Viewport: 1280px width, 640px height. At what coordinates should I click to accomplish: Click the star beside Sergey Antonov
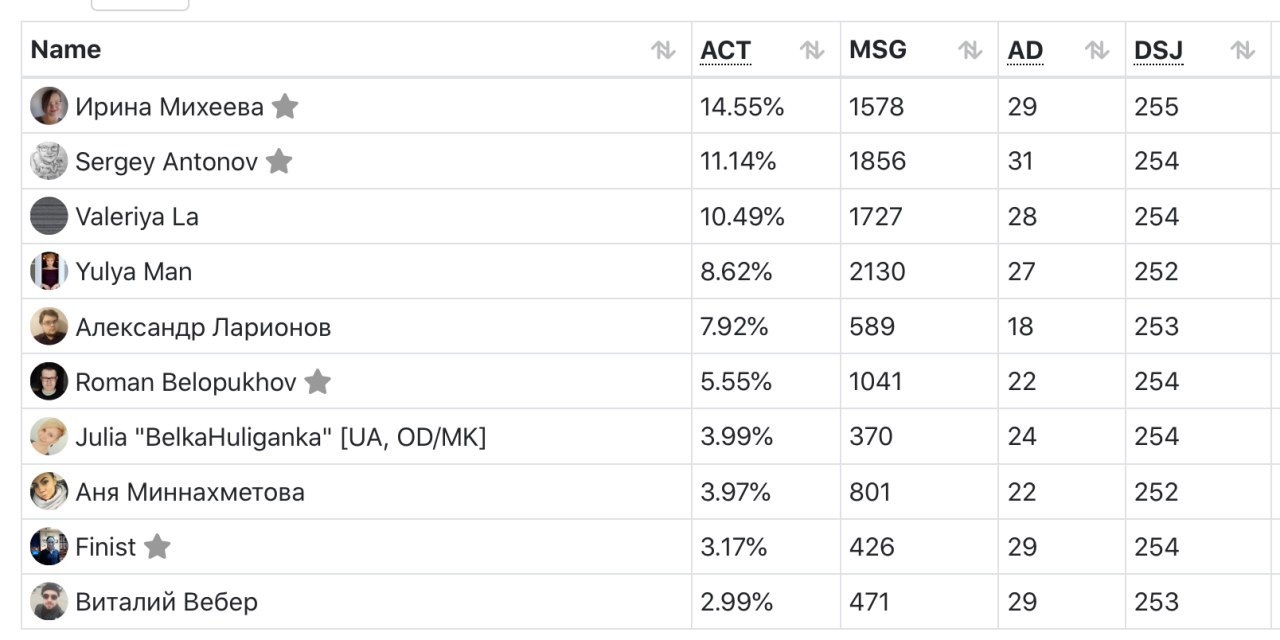pyautogui.click(x=279, y=161)
